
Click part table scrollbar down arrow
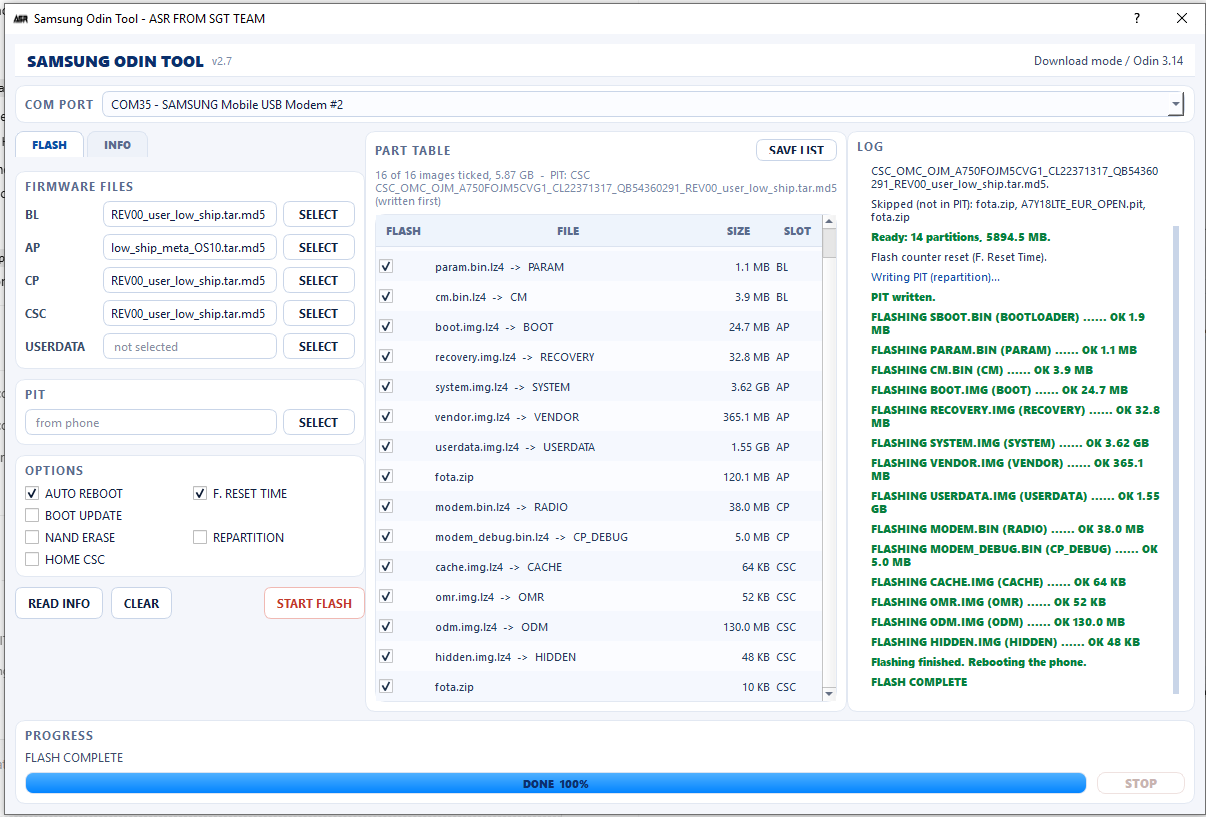point(828,693)
